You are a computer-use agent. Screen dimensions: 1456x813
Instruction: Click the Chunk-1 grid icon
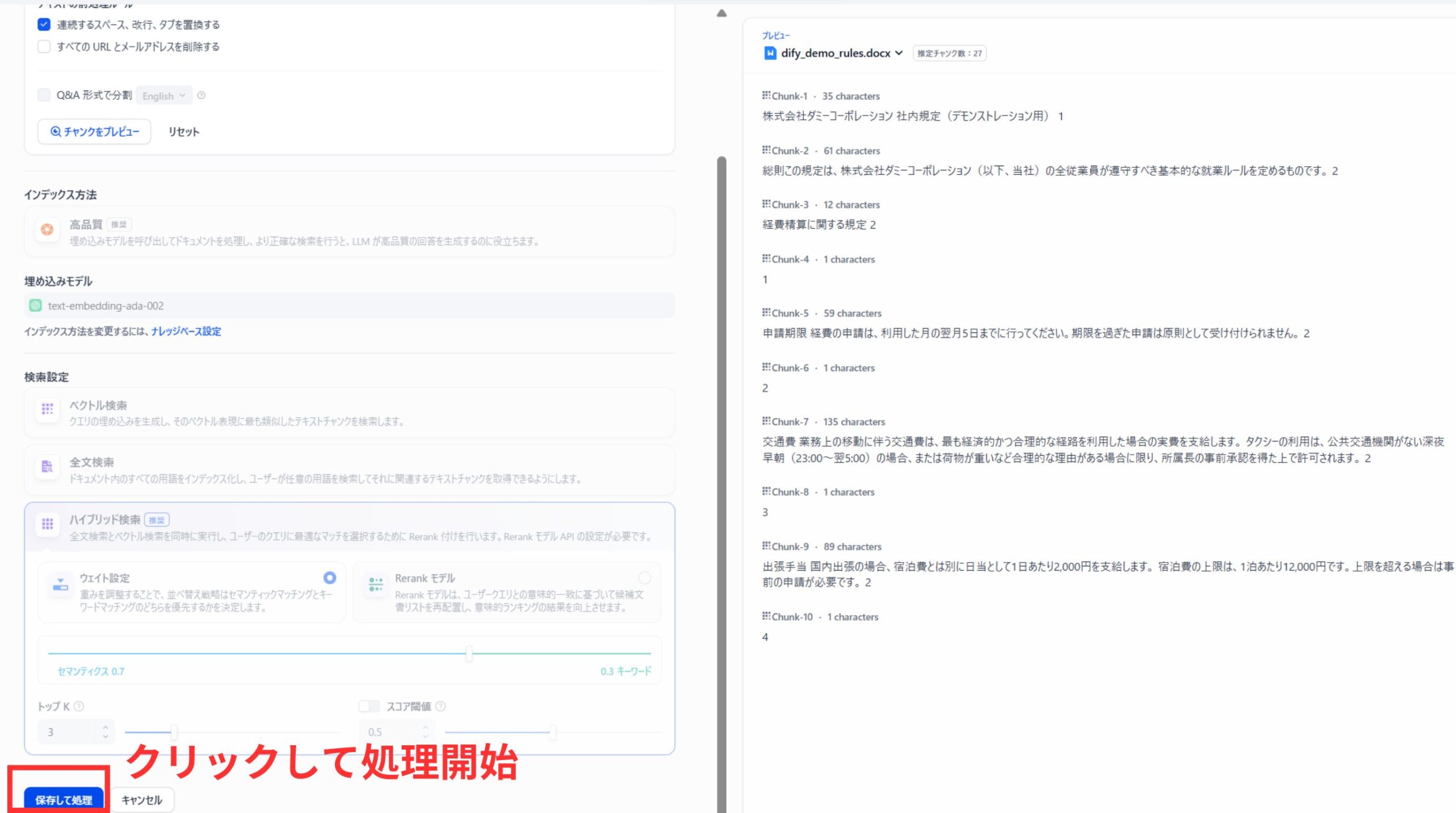click(x=766, y=95)
